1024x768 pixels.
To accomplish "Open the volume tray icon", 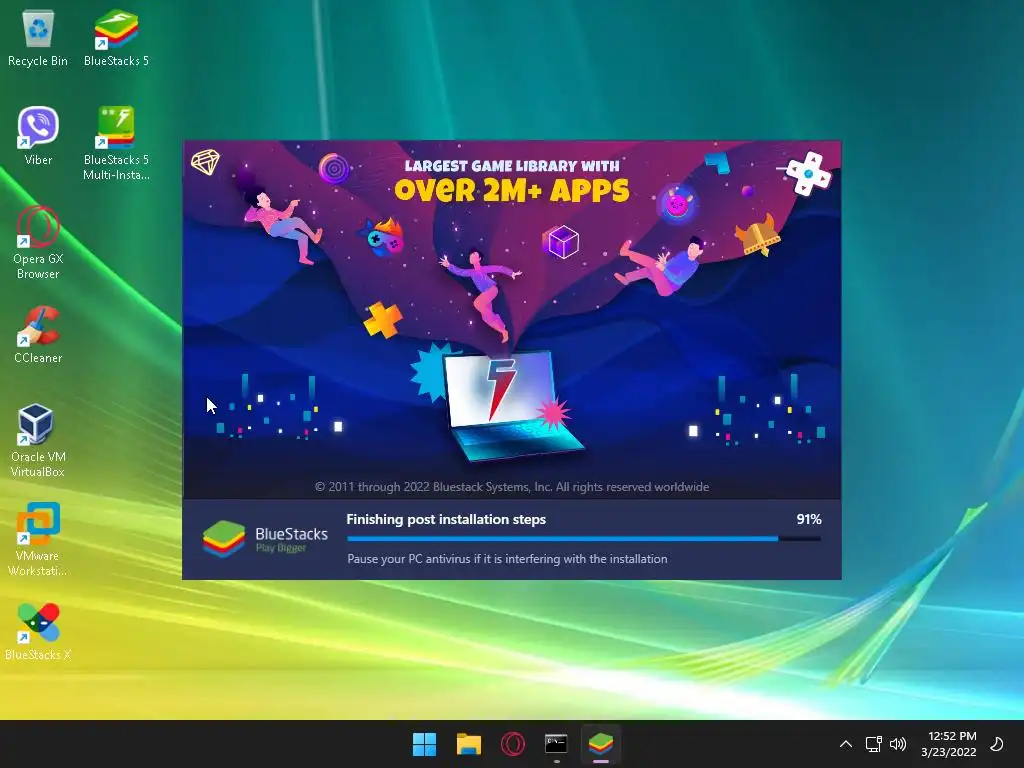I will point(898,744).
